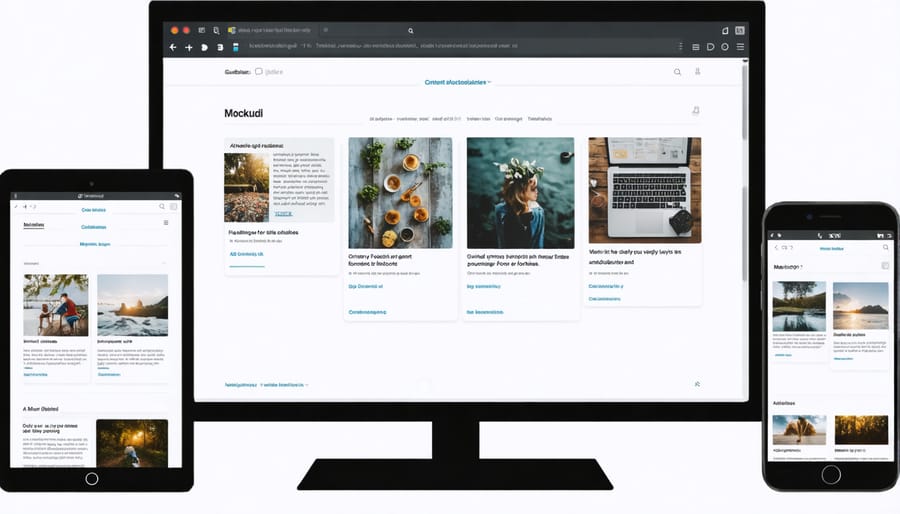Click the bell icon right of the Mockudl heading
900x514 pixels.
696,111
